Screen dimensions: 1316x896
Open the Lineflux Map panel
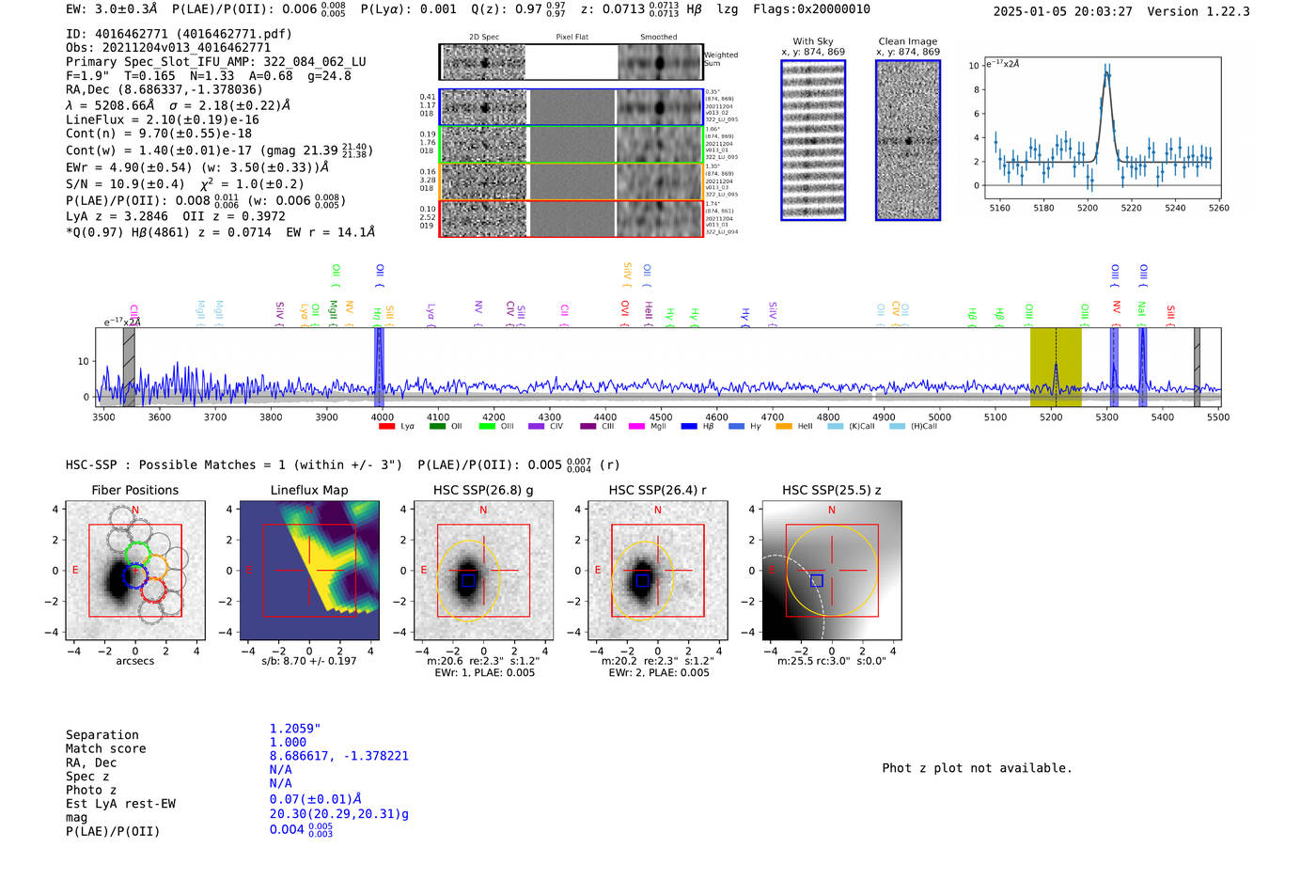click(x=309, y=571)
